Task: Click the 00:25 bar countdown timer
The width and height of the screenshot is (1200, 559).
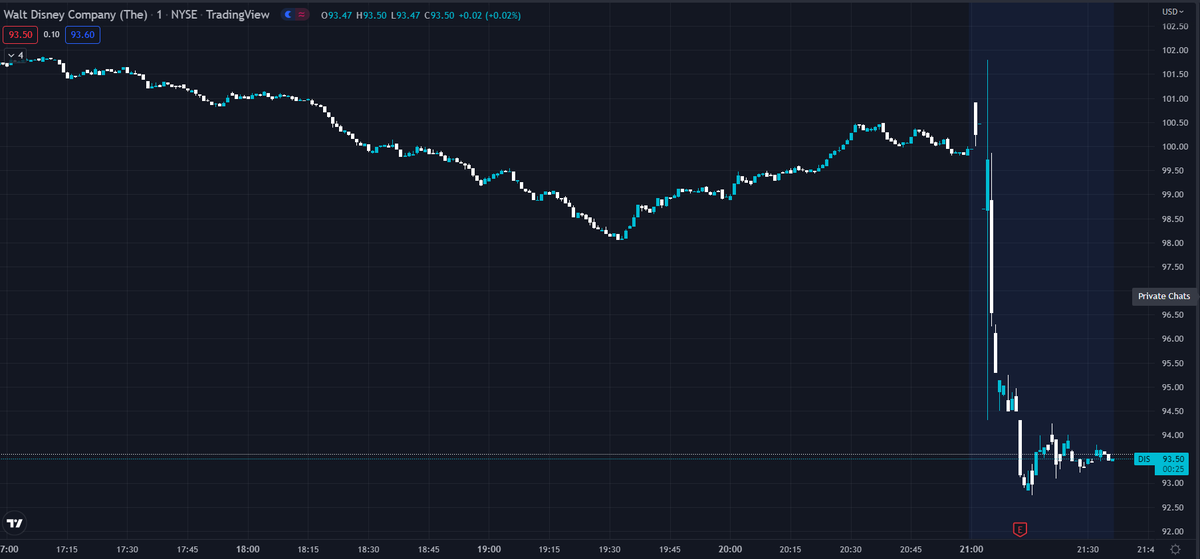Action: [1173, 469]
